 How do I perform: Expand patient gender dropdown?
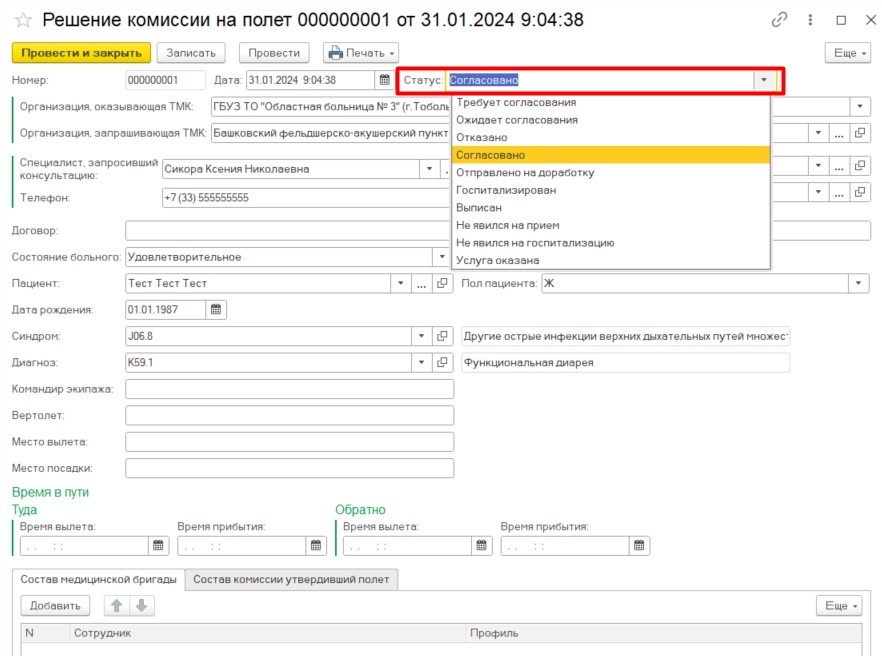859,283
